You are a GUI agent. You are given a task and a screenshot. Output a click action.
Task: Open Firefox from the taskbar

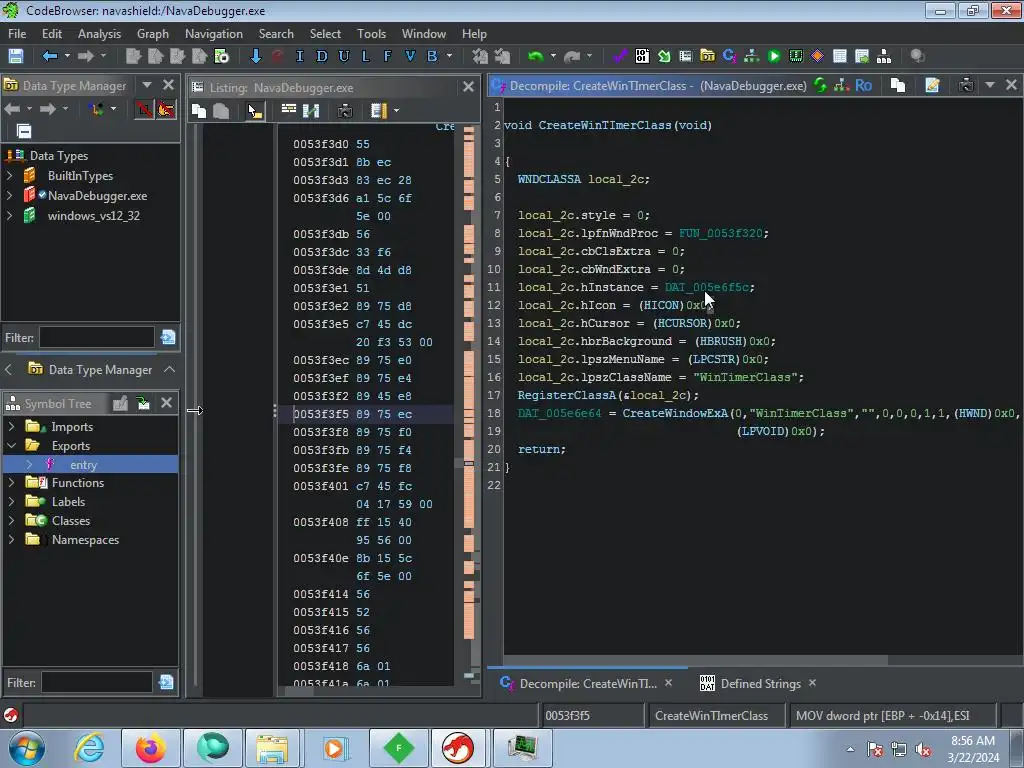pos(150,748)
